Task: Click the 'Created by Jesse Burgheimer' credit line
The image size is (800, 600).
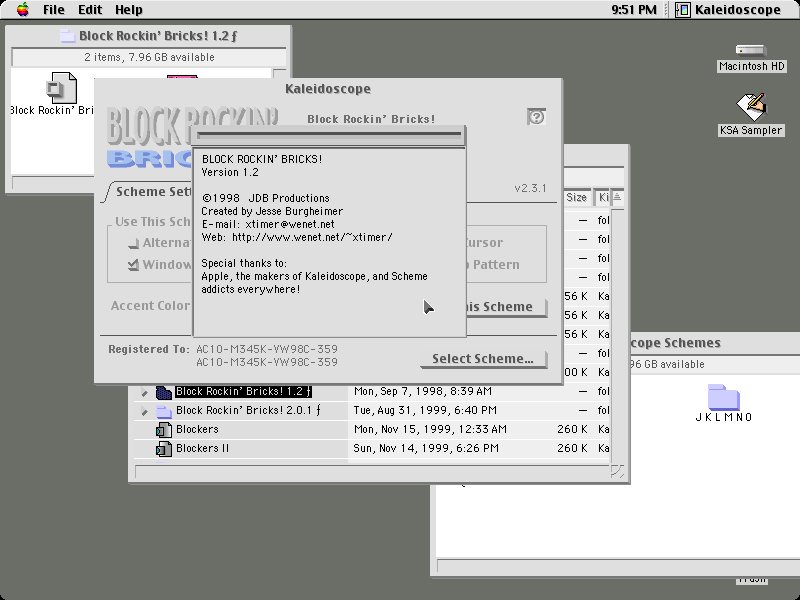Action: click(x=272, y=211)
